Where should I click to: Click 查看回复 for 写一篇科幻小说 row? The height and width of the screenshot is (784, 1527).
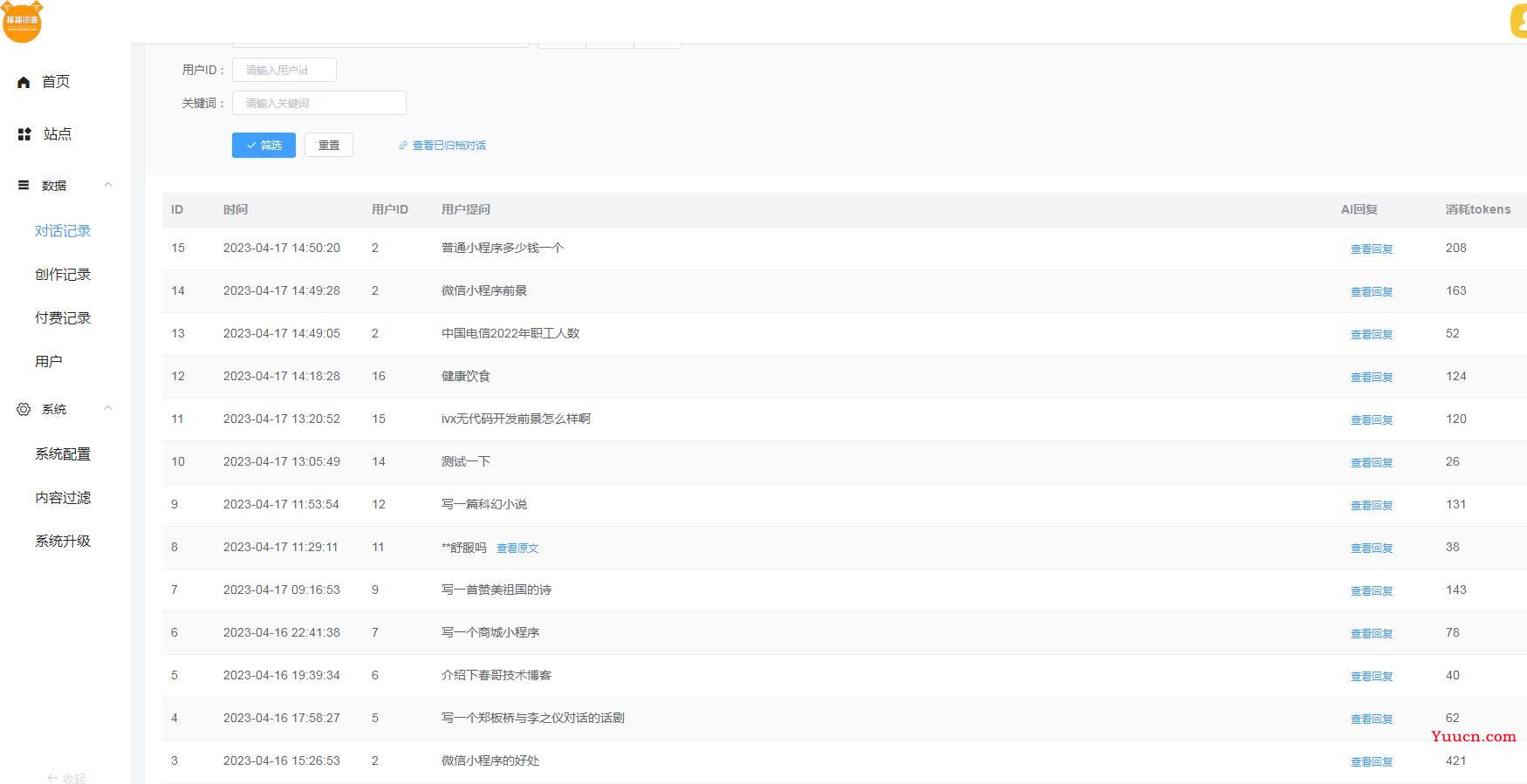point(1372,506)
